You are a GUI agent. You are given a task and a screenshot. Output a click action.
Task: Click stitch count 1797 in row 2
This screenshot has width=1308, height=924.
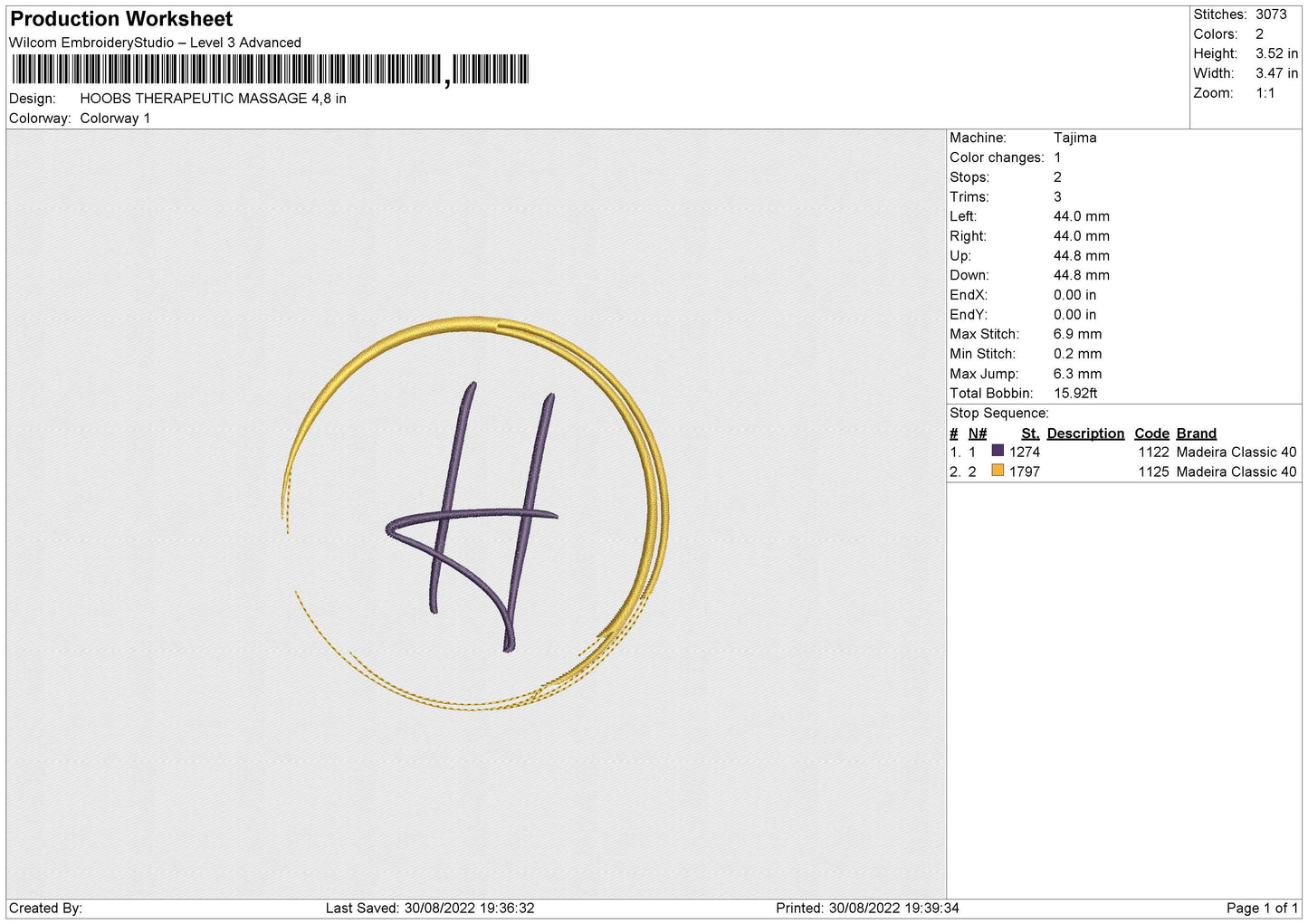pyautogui.click(x=1025, y=472)
